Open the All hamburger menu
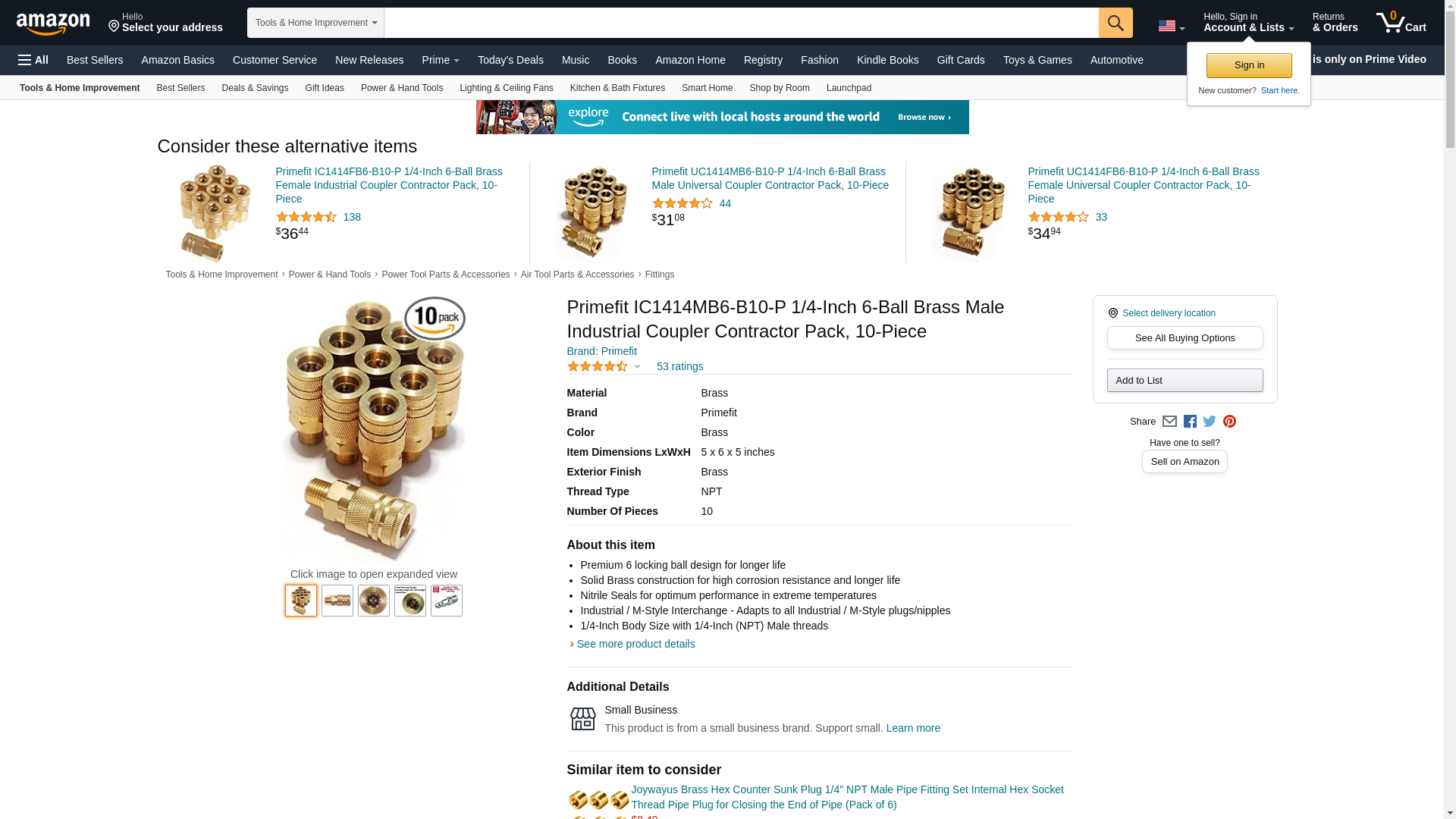 (x=33, y=60)
